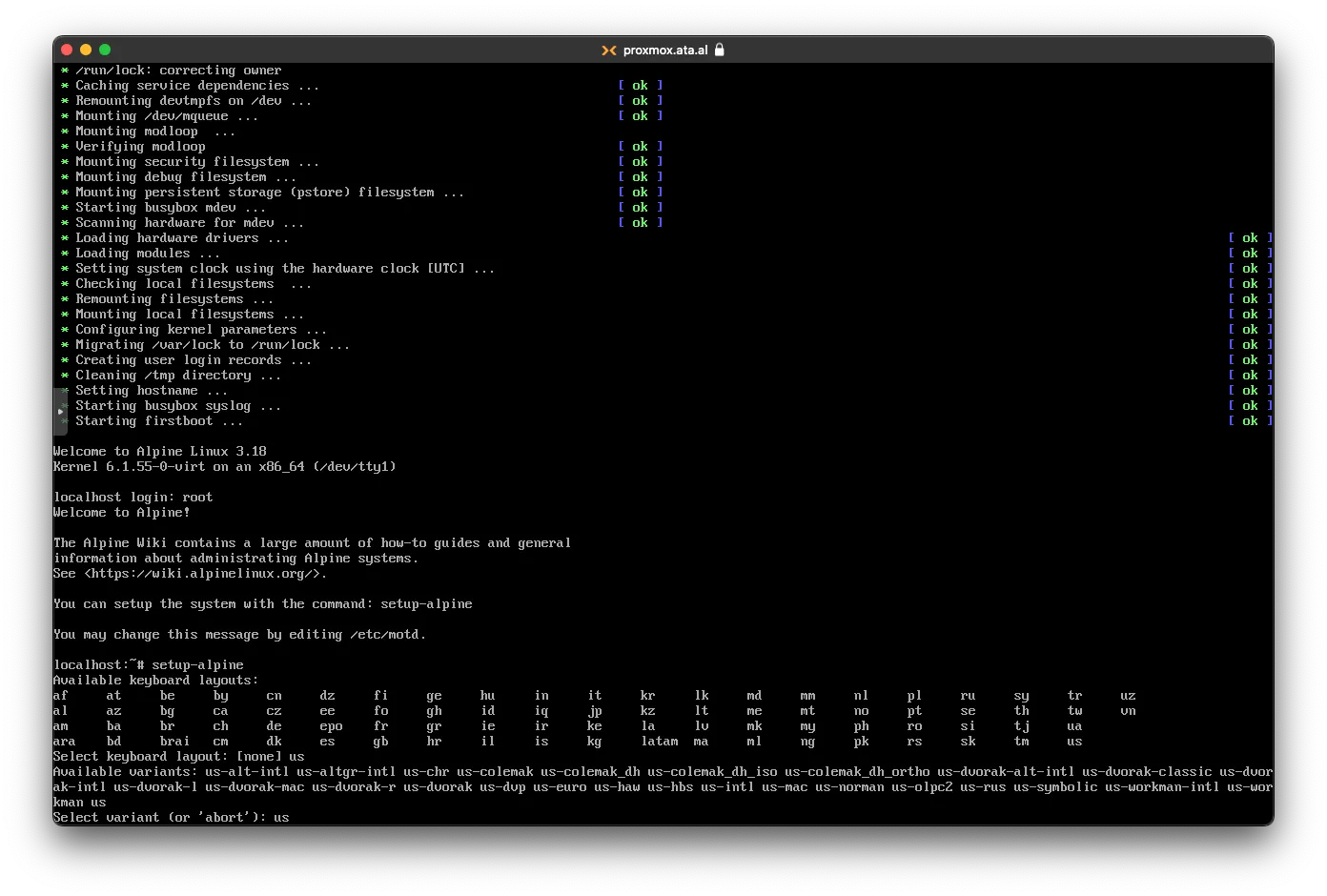
Task: Maximize the window with the green button
Action: point(105,50)
